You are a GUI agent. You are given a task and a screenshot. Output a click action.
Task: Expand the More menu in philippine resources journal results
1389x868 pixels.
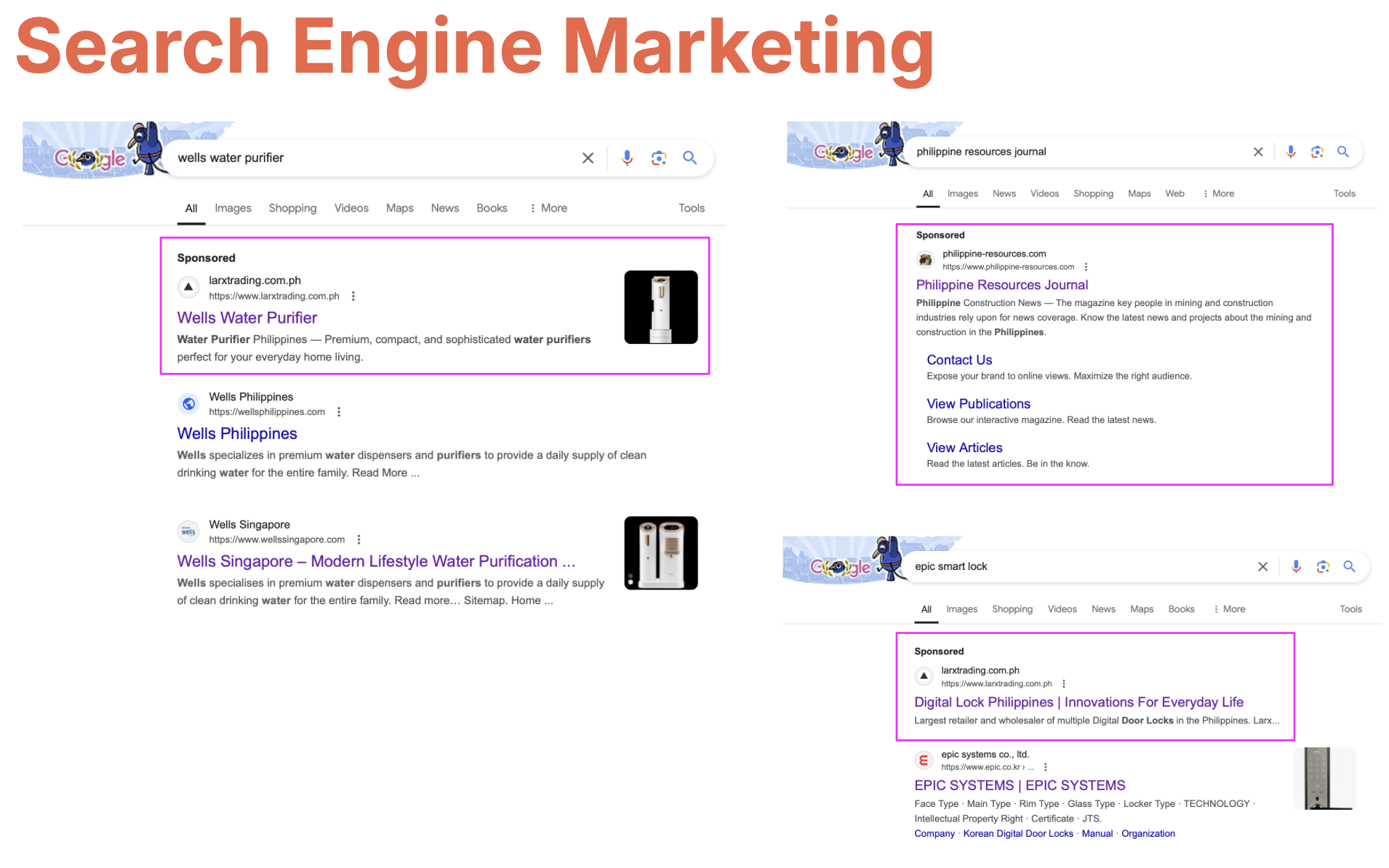click(1218, 193)
